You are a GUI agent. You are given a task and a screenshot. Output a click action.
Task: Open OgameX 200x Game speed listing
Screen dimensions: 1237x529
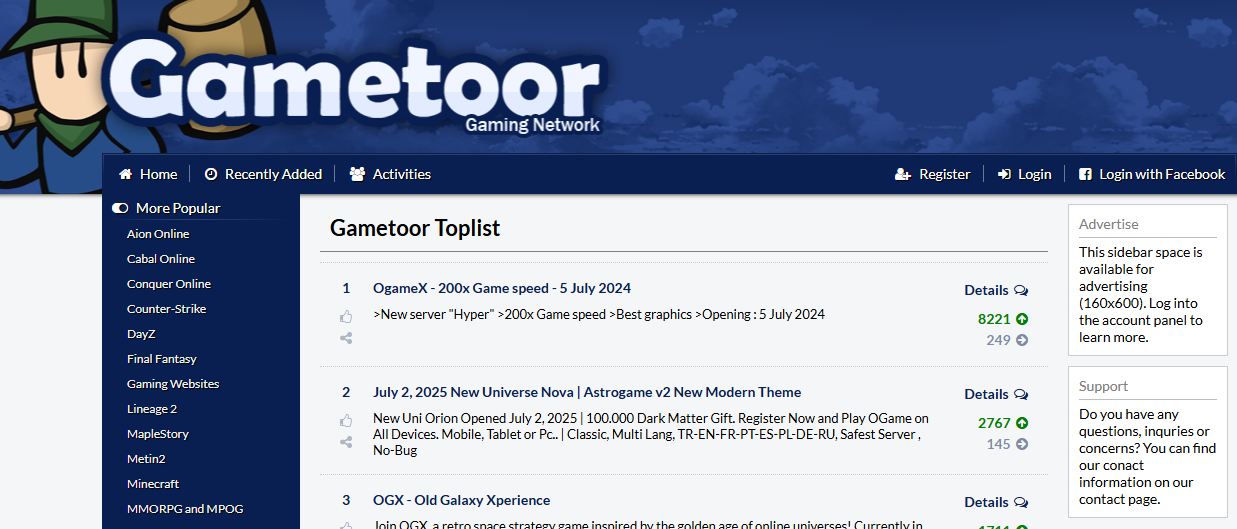[x=502, y=288]
